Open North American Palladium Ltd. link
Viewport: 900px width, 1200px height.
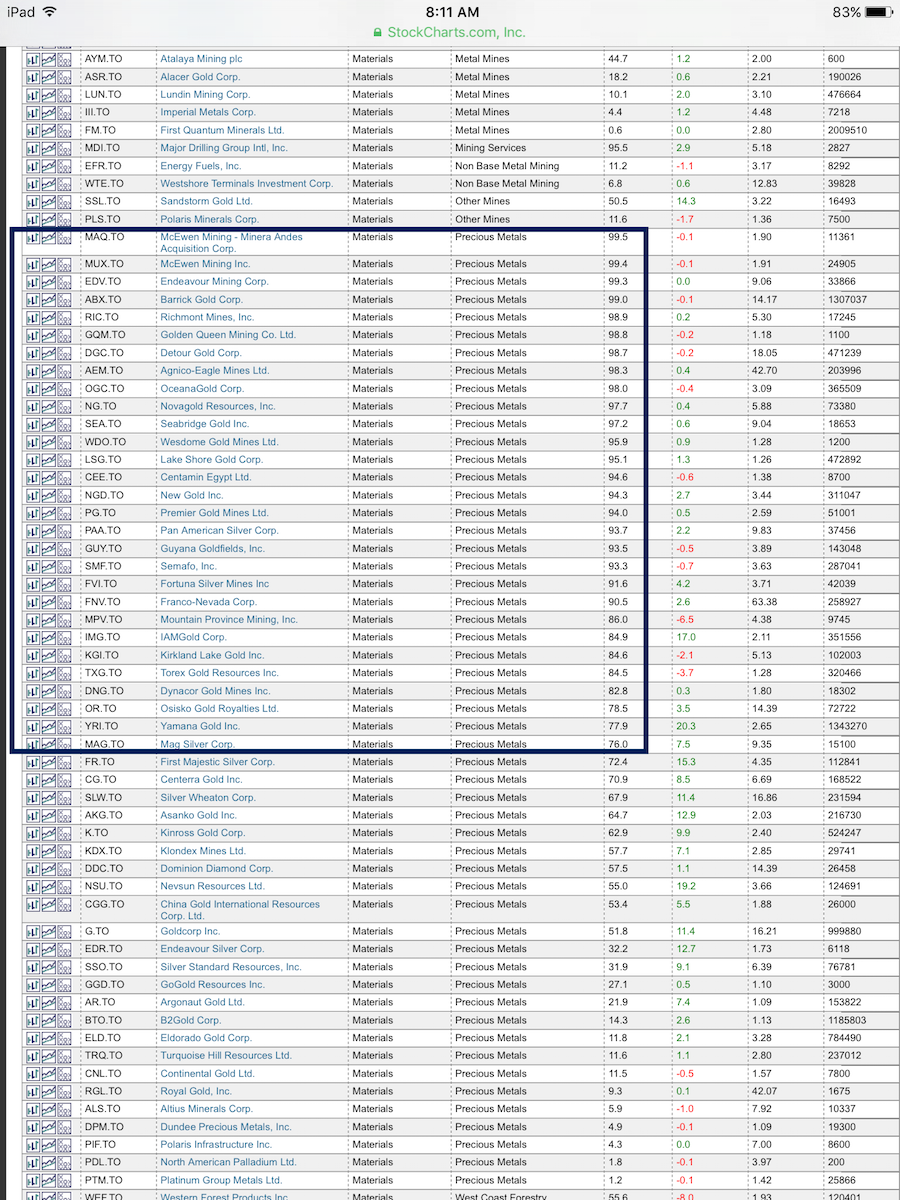point(228,1162)
